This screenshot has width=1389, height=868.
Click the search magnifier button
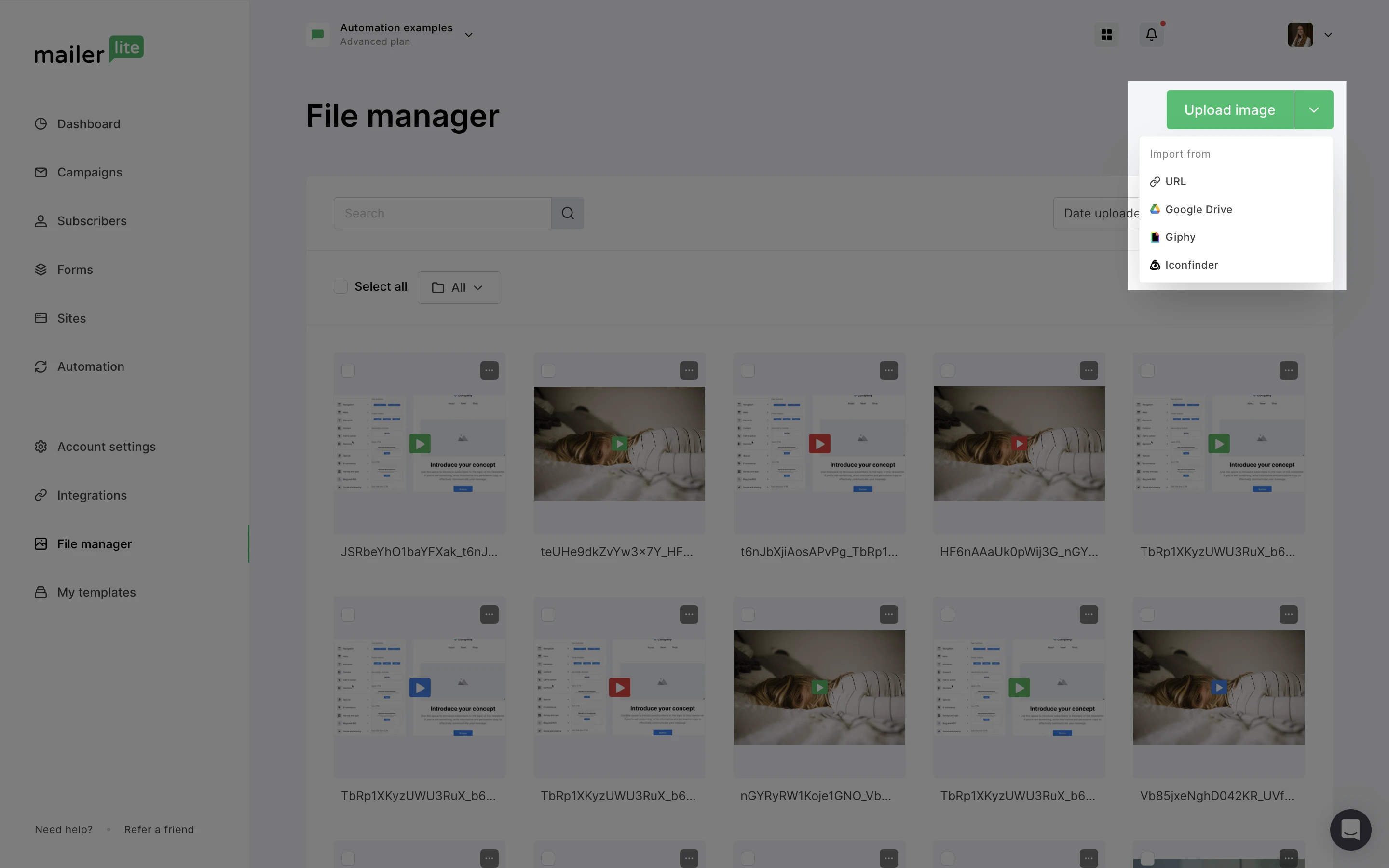(x=567, y=213)
